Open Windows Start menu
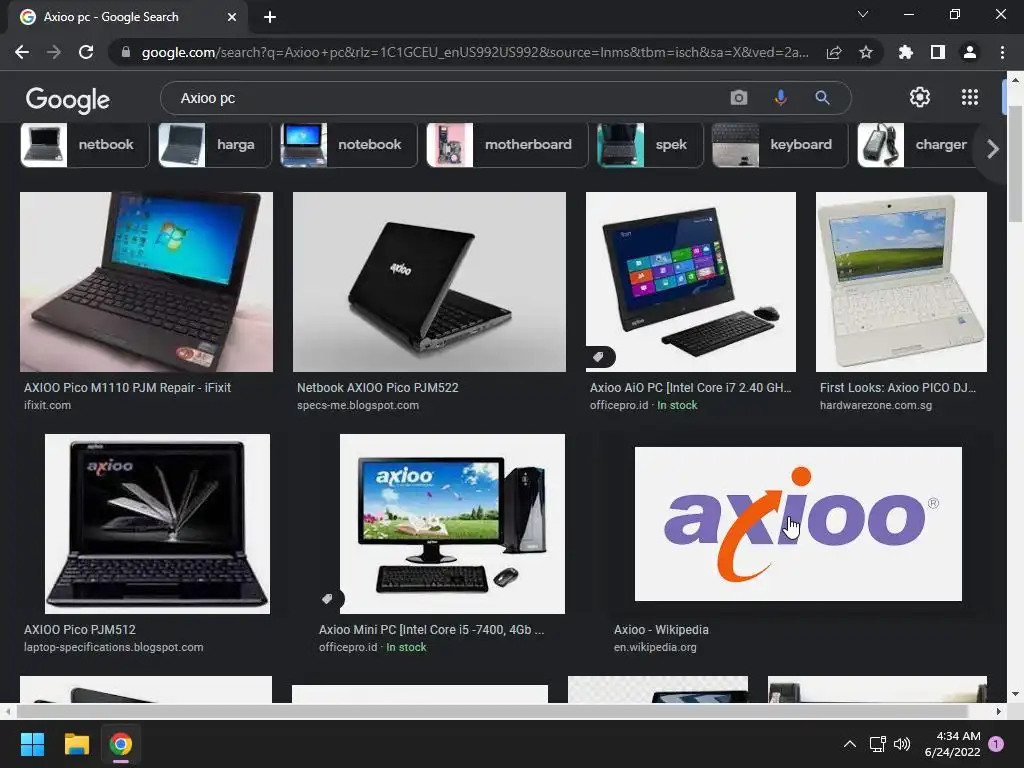Viewport: 1024px width, 768px height. 32,744
